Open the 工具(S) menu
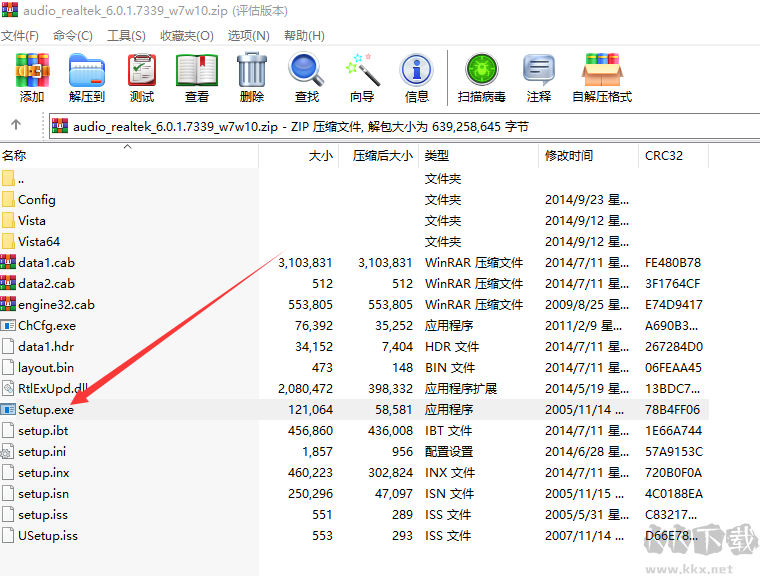 126,35
